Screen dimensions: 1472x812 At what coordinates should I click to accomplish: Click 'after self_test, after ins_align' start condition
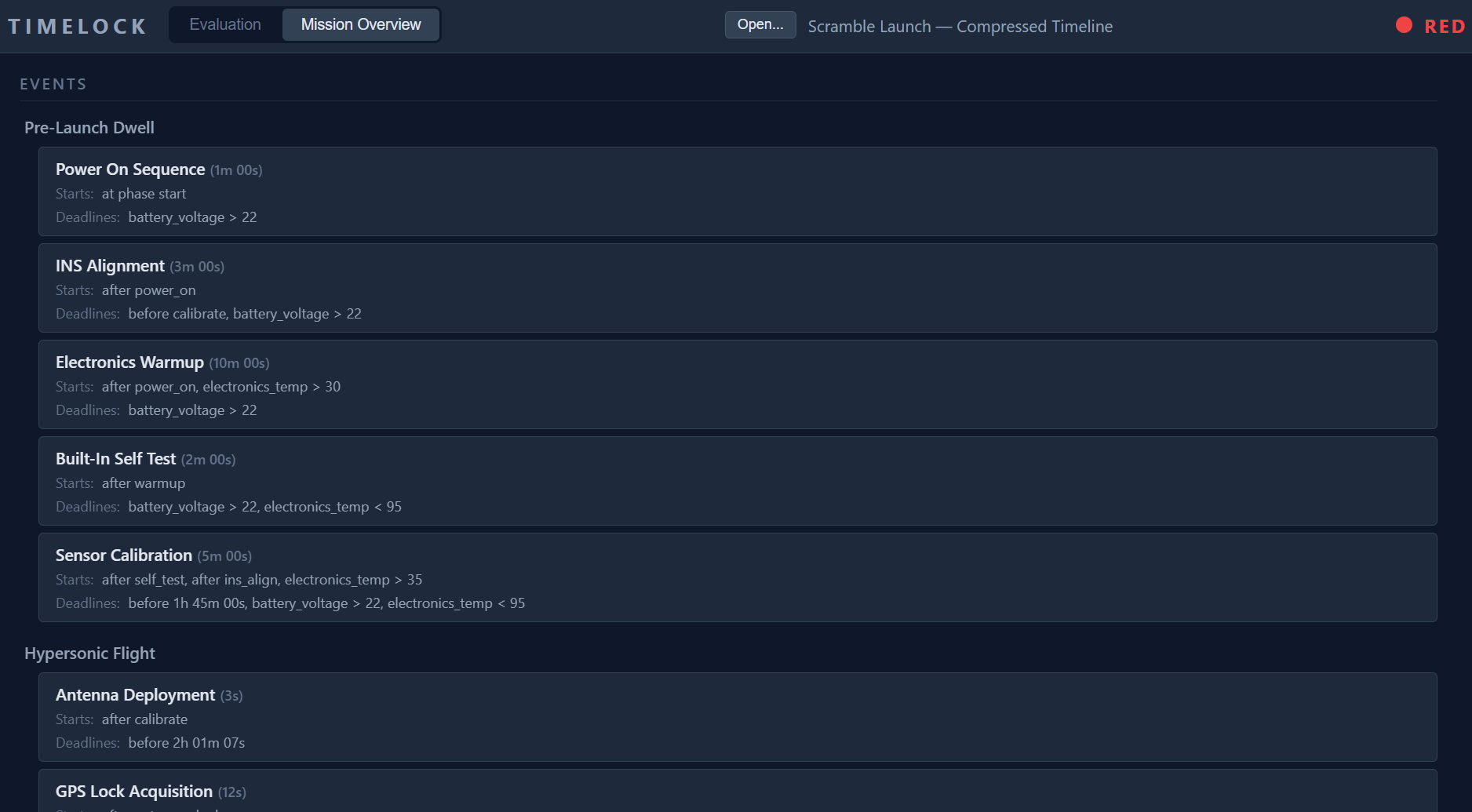tap(190, 580)
